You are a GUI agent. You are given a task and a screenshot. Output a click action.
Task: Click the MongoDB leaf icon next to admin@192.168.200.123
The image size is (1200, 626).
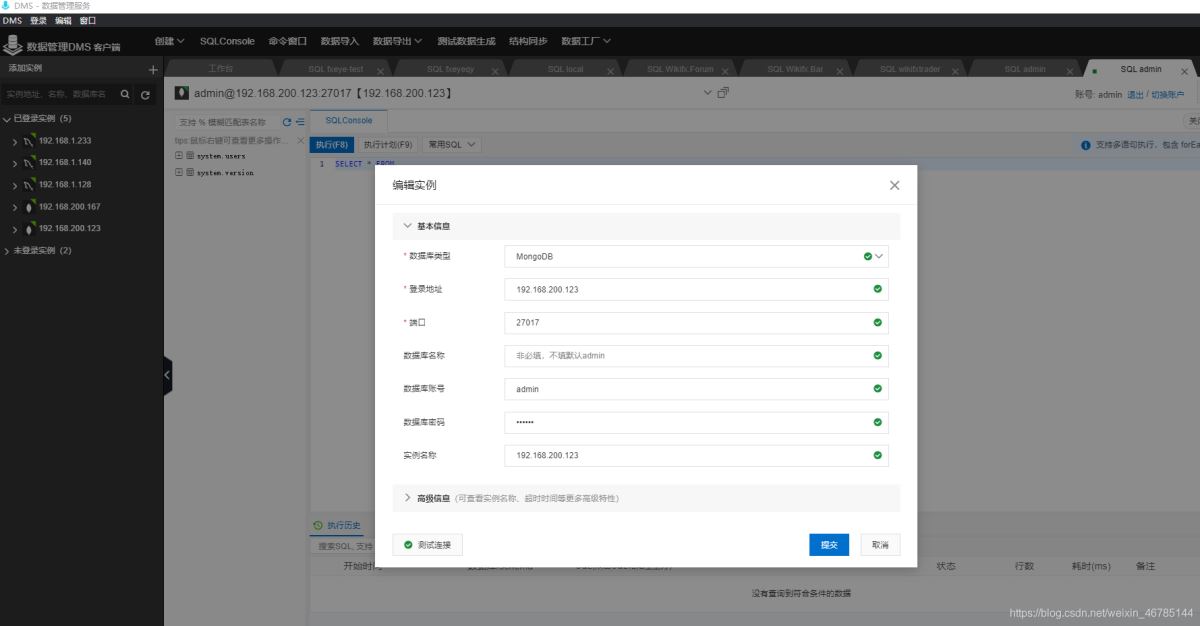click(x=181, y=92)
